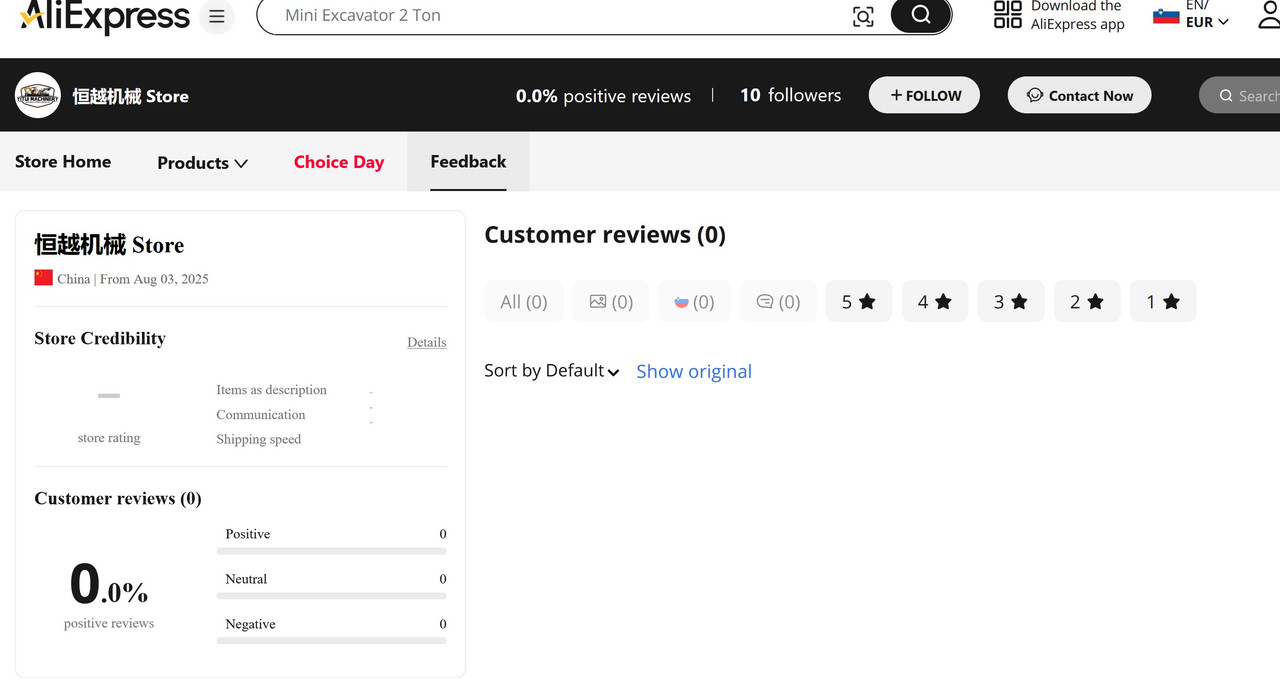
Task: Open the hamburger categories menu
Action: pyautogui.click(x=217, y=17)
